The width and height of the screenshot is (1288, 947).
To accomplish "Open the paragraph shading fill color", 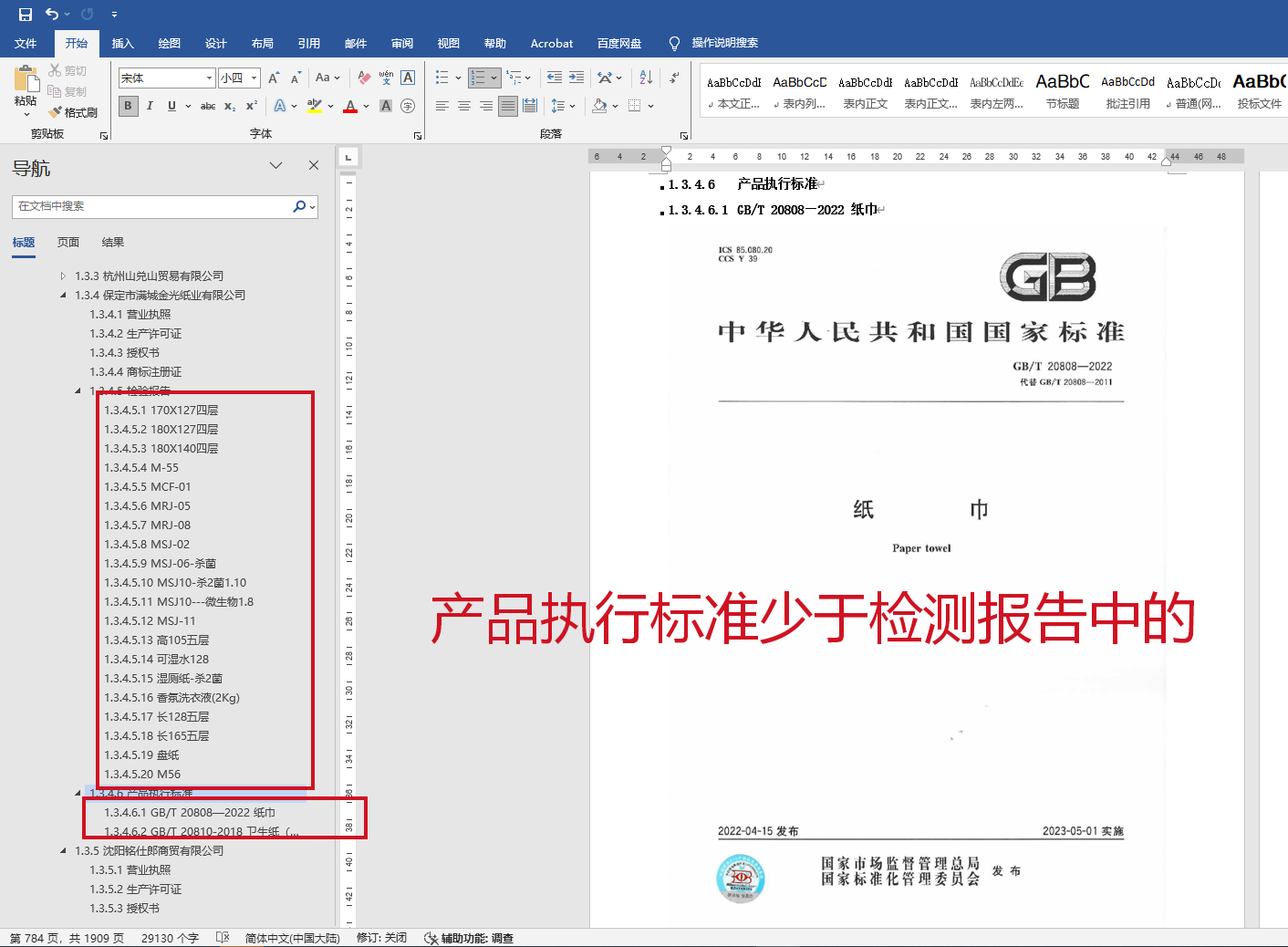I will (599, 106).
